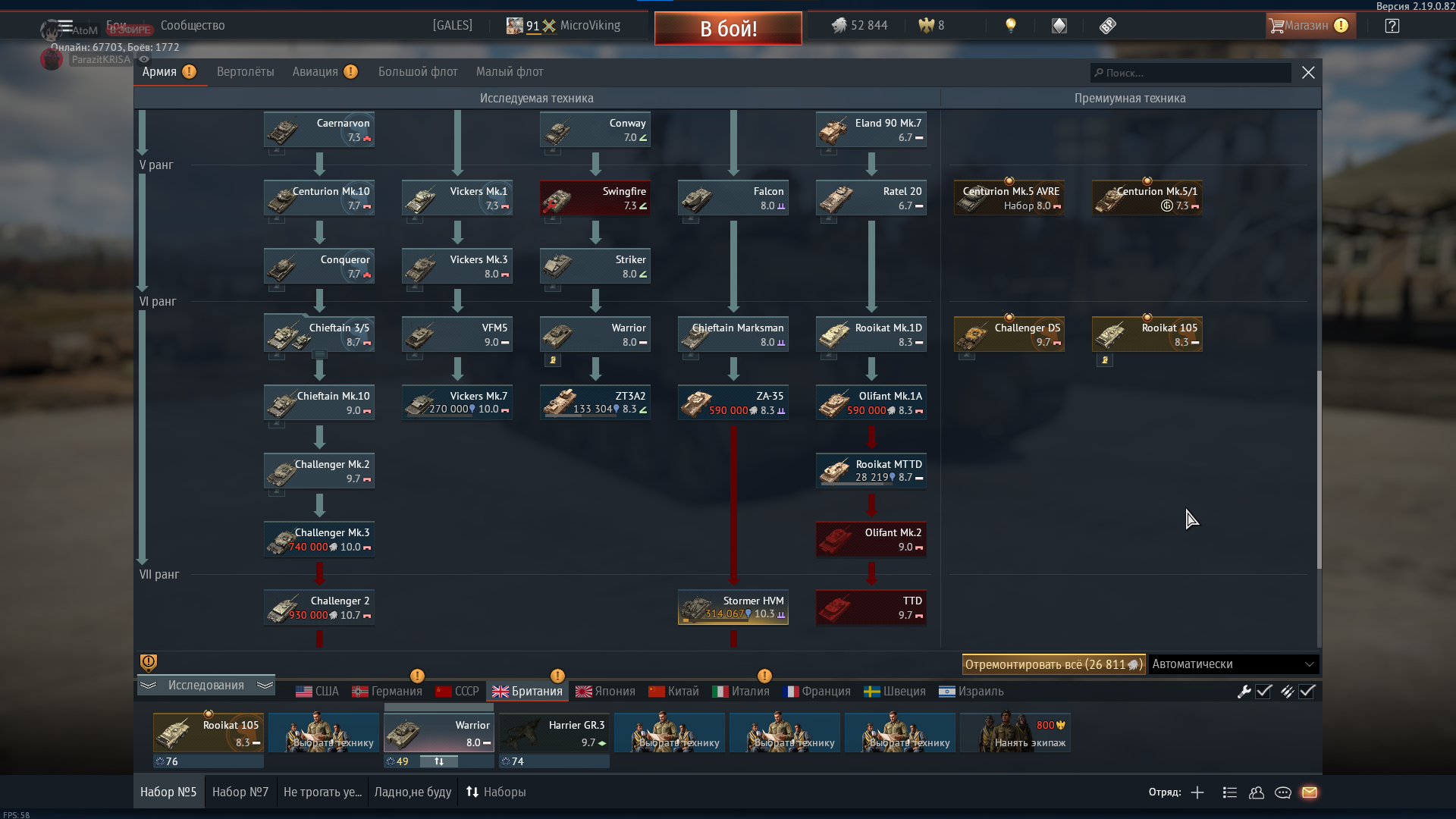Collapse the Исследования panel
Viewport: 1456px width, 819px height.
pyautogui.click(x=206, y=686)
